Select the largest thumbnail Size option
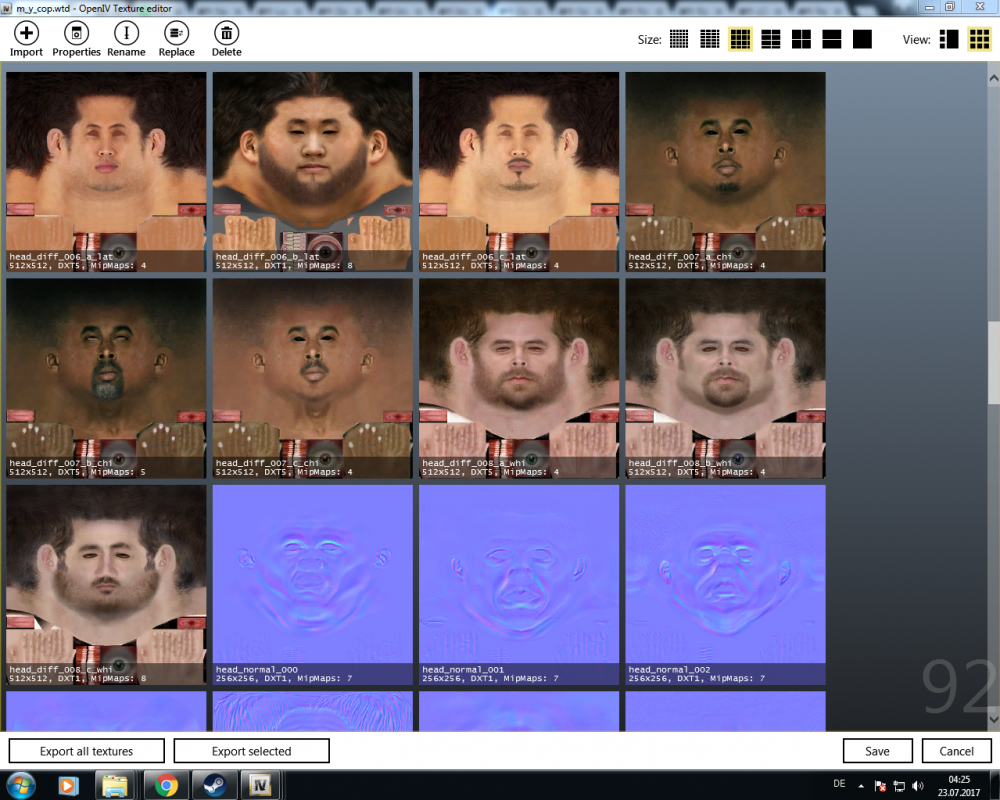The image size is (1000, 800). [x=862, y=39]
